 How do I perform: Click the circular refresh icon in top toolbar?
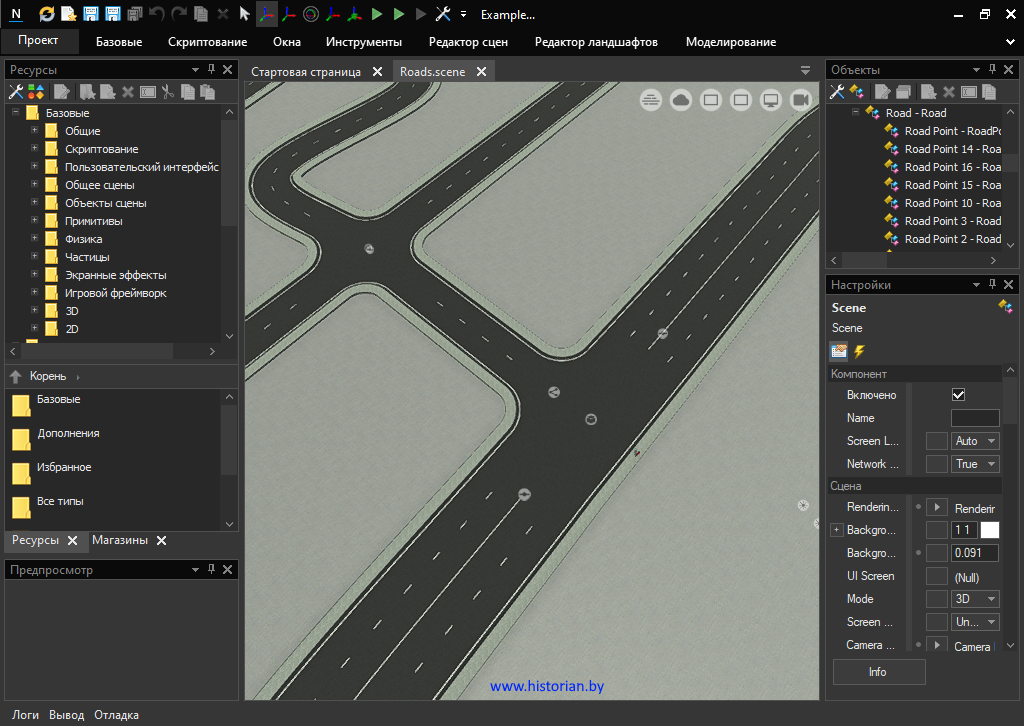tap(47, 14)
